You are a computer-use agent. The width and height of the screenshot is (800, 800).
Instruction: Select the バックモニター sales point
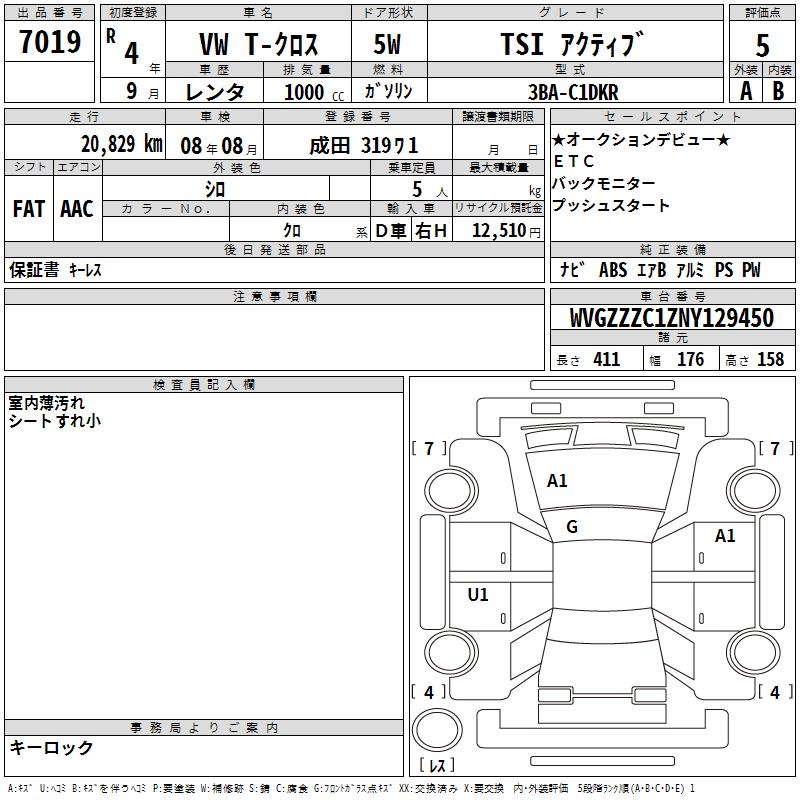[604, 183]
